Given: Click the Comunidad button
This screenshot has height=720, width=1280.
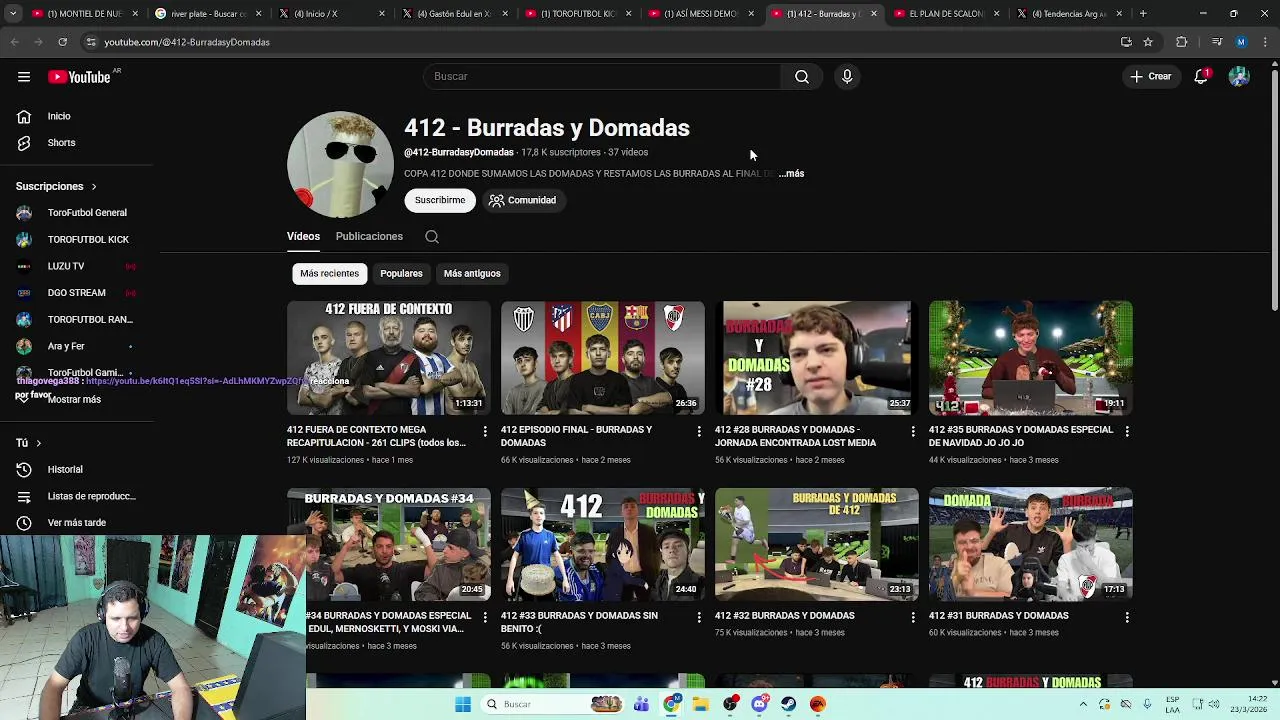Looking at the screenshot, I should [x=522, y=200].
